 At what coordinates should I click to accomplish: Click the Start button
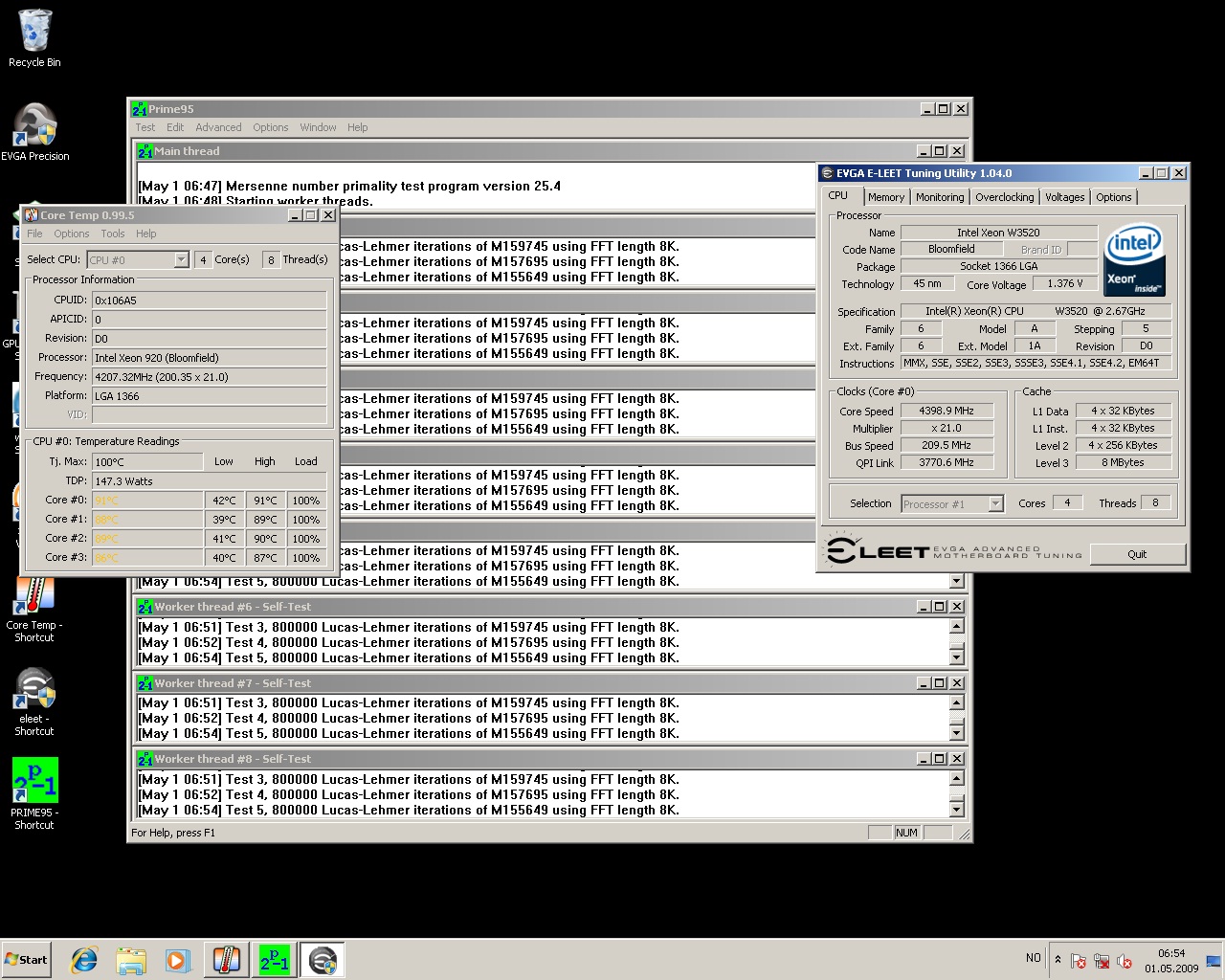(x=27, y=960)
